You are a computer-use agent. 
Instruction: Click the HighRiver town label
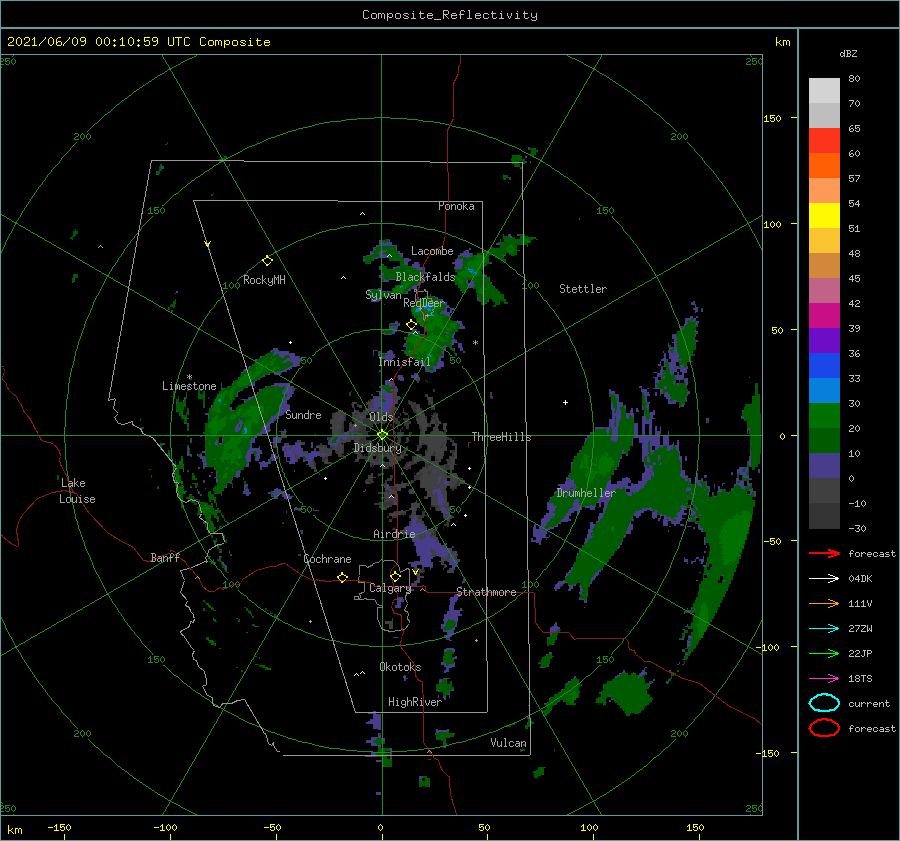point(414,702)
